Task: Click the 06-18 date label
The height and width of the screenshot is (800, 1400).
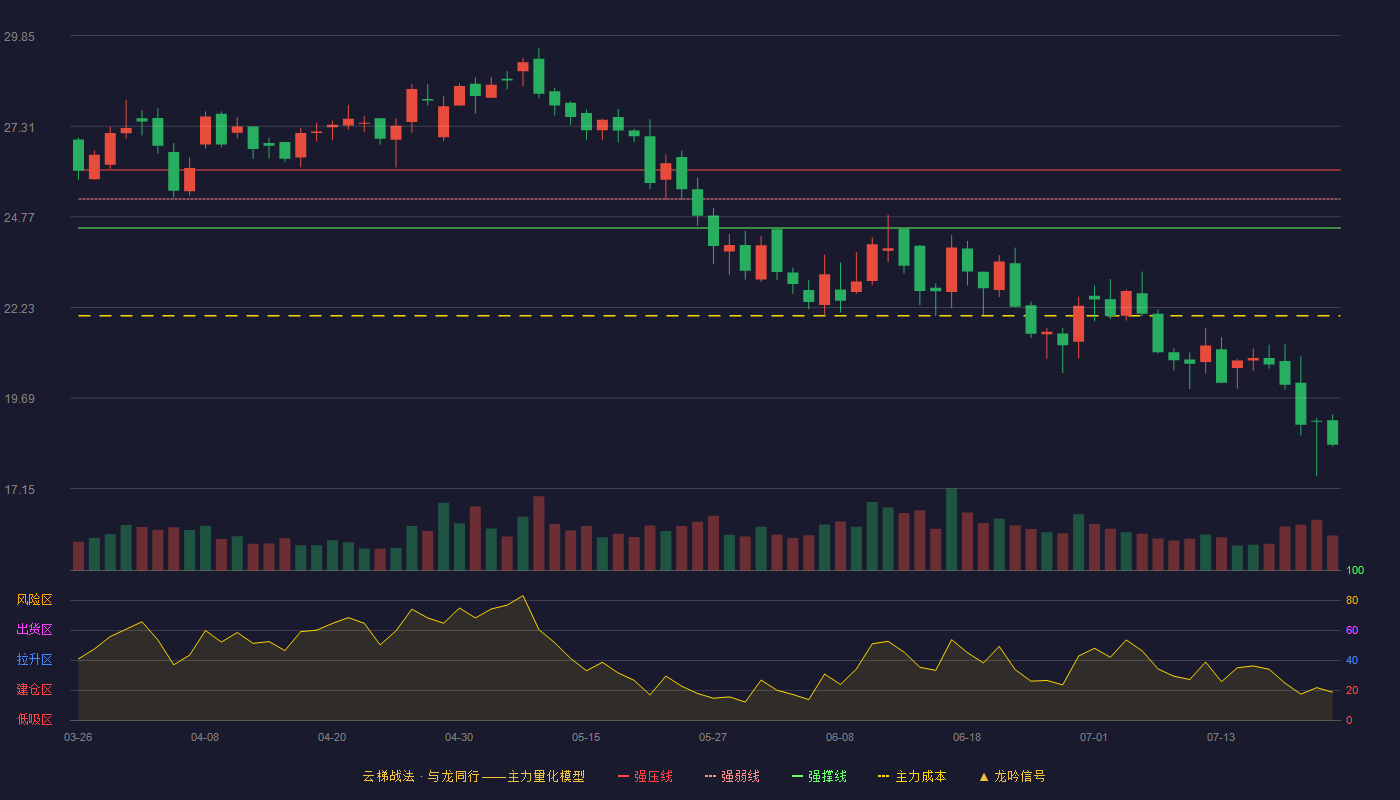Action: click(x=967, y=737)
